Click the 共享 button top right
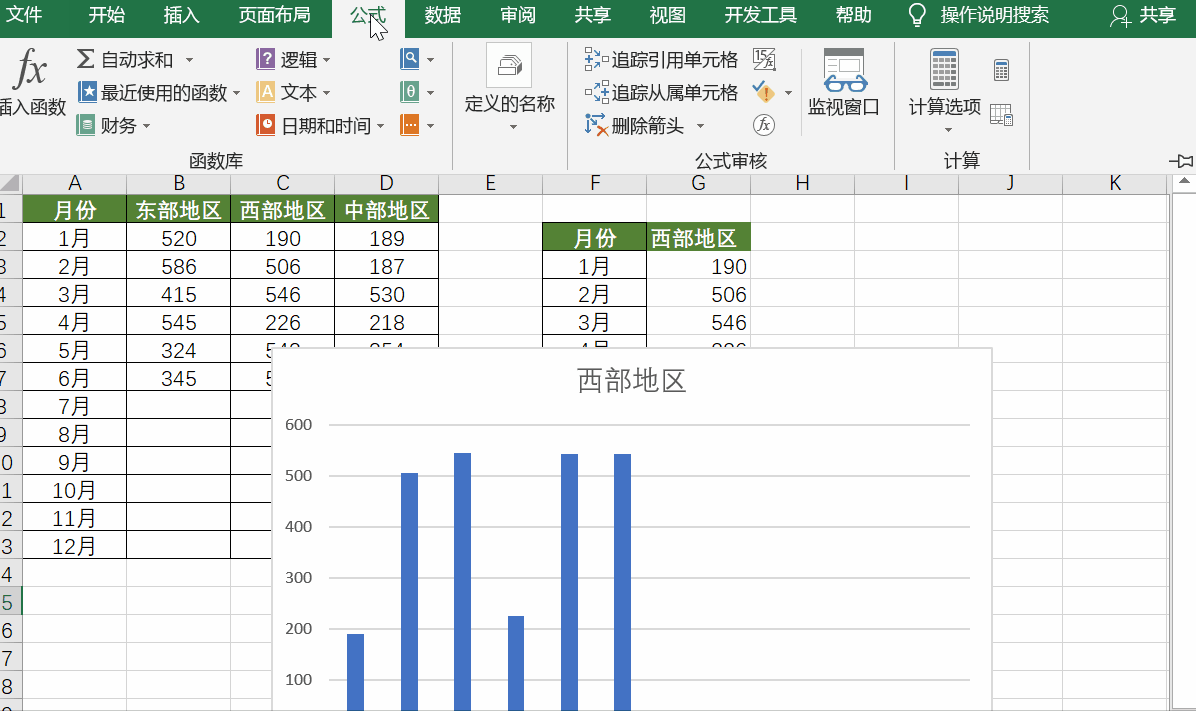This screenshot has width=1196, height=711. (1143, 16)
